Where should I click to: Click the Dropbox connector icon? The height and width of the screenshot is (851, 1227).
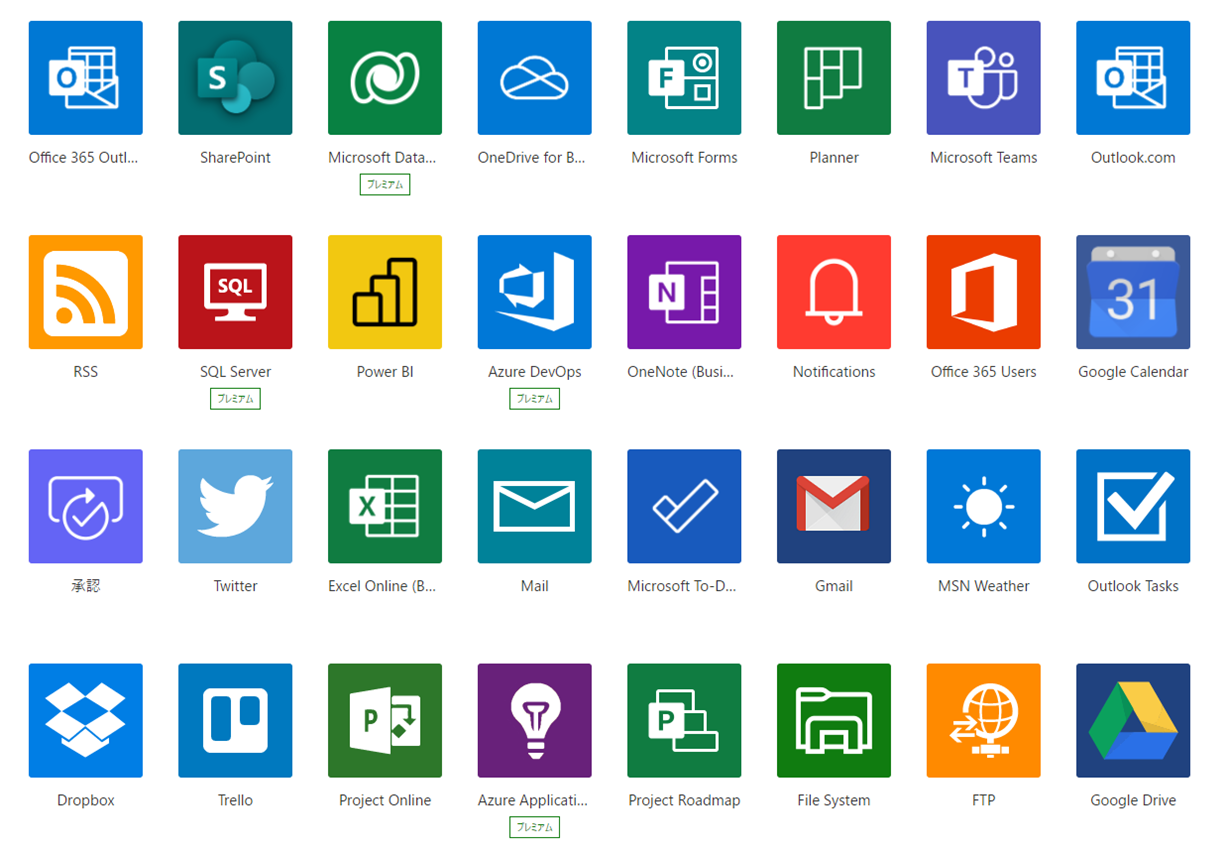[x=86, y=720]
